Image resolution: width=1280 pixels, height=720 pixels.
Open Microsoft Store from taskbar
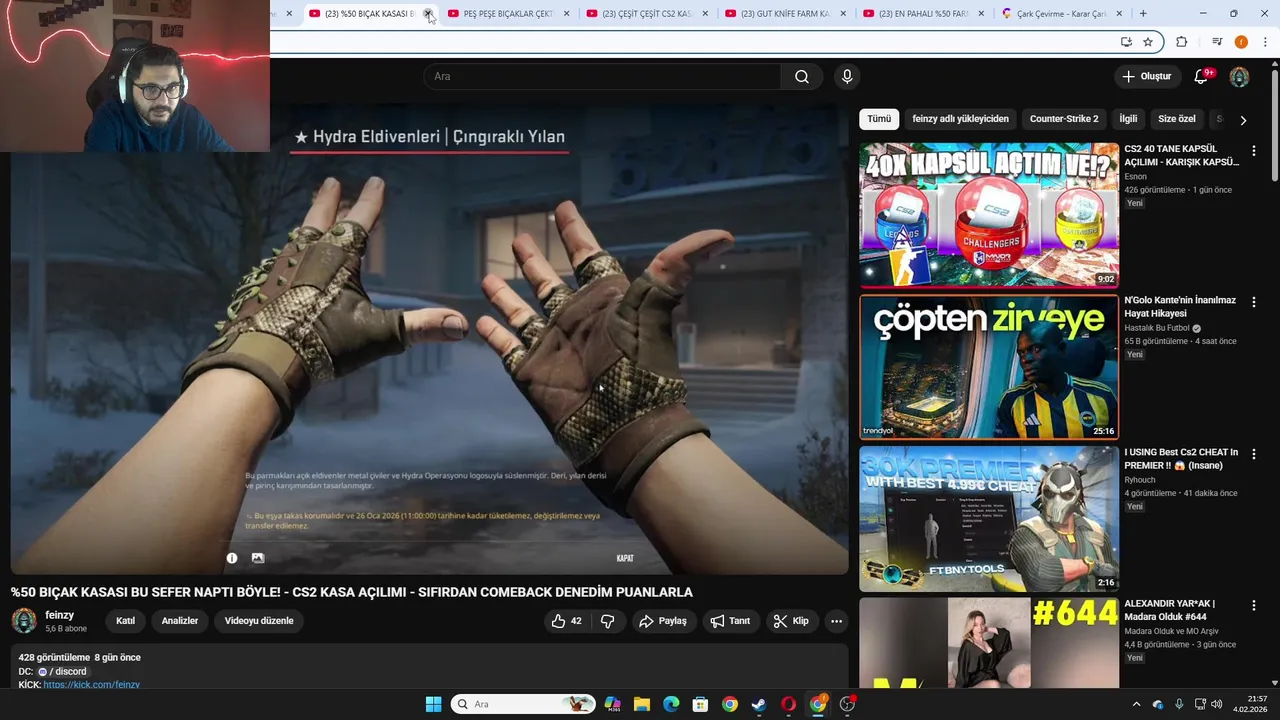coord(700,704)
